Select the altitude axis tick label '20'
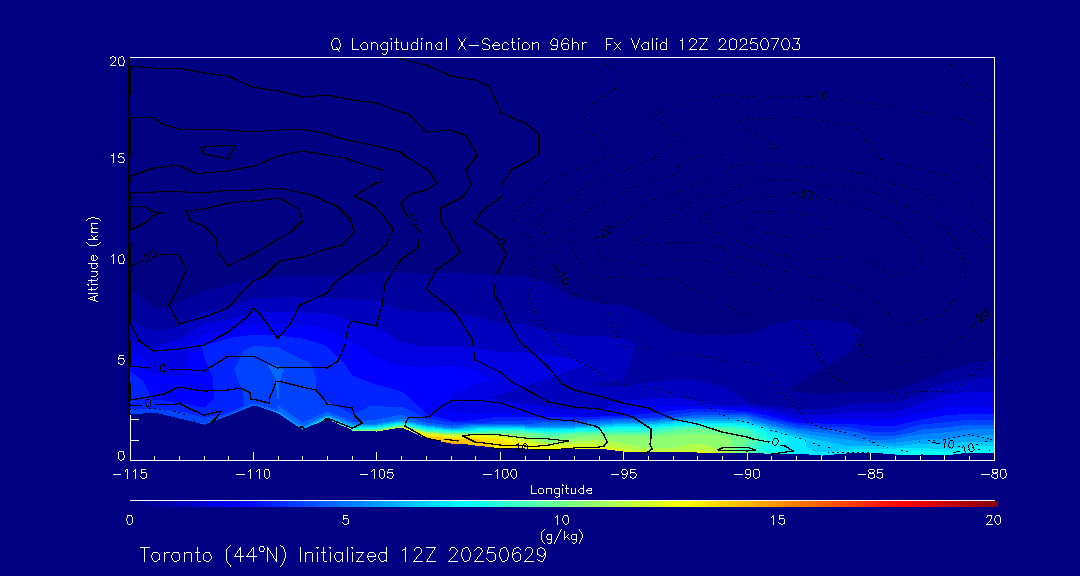The width and height of the screenshot is (1080, 576). pos(117,61)
